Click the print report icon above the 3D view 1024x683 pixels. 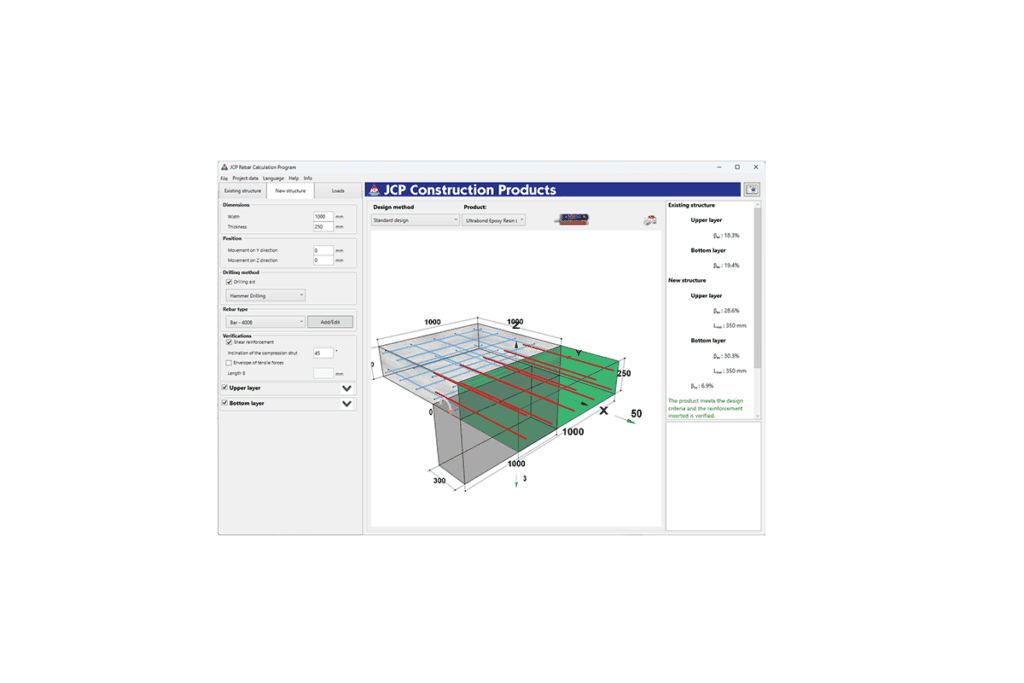pos(650,221)
